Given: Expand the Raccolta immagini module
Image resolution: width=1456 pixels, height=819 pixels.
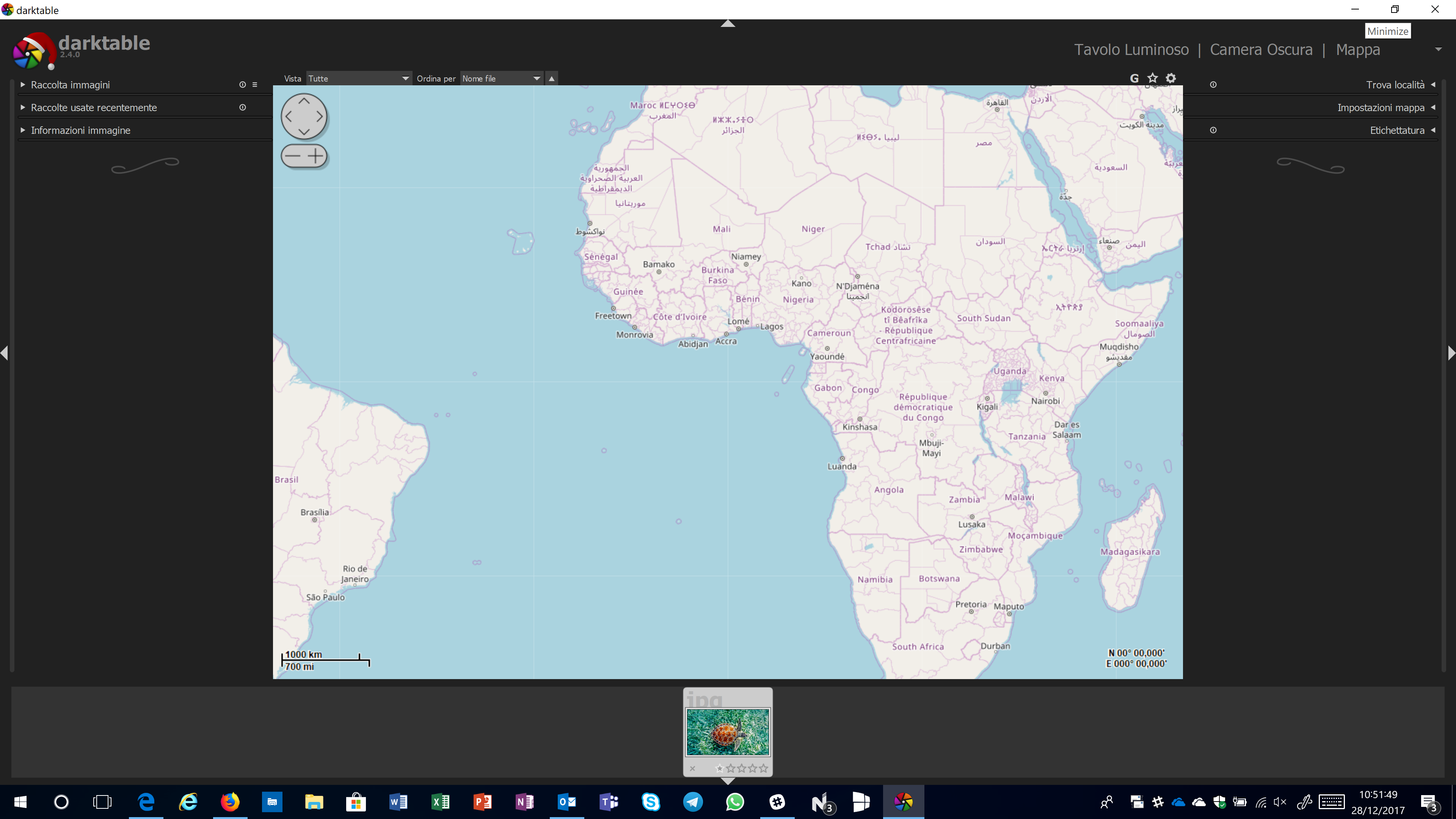Looking at the screenshot, I should (x=70, y=85).
